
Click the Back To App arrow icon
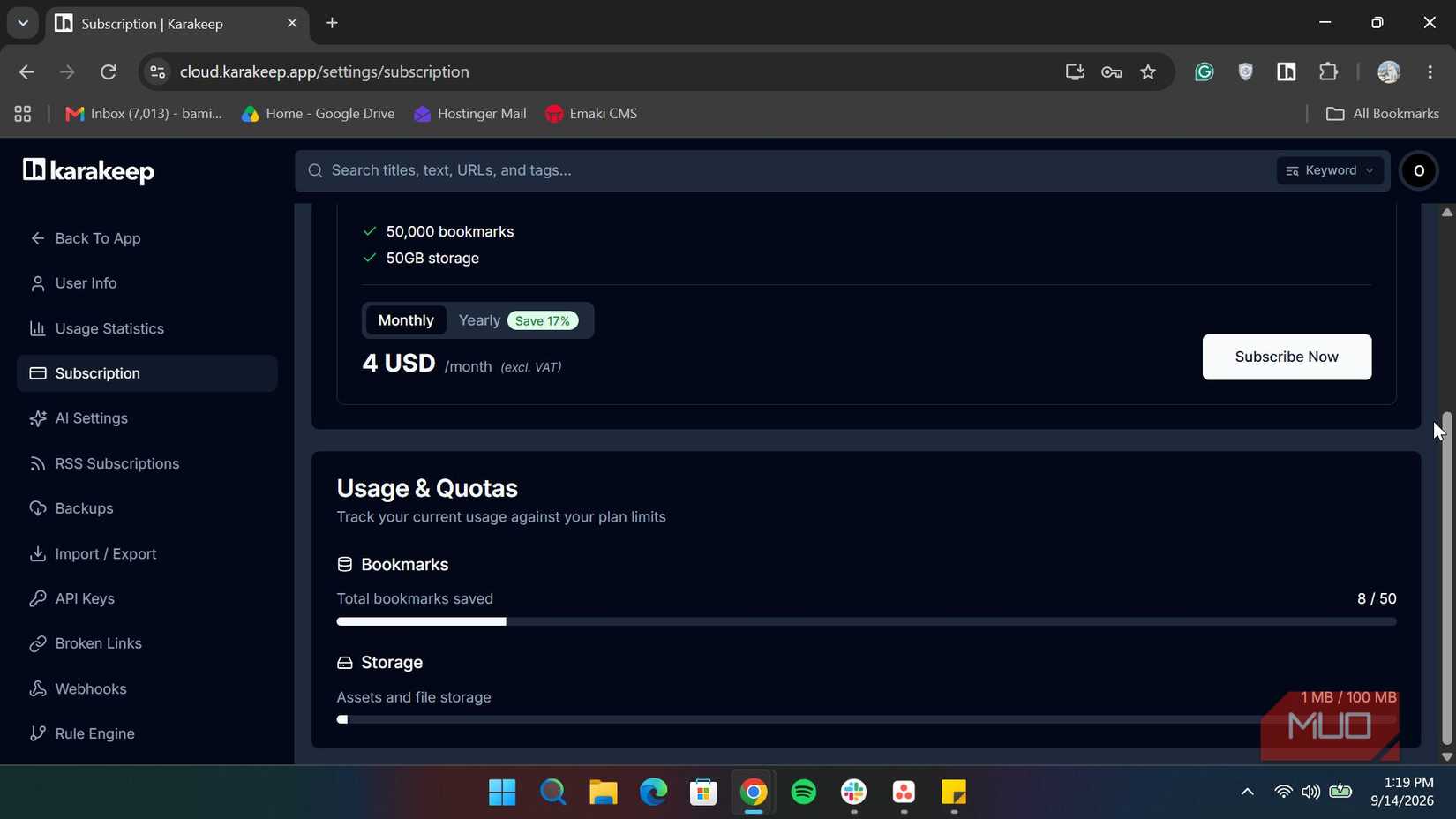[37, 238]
